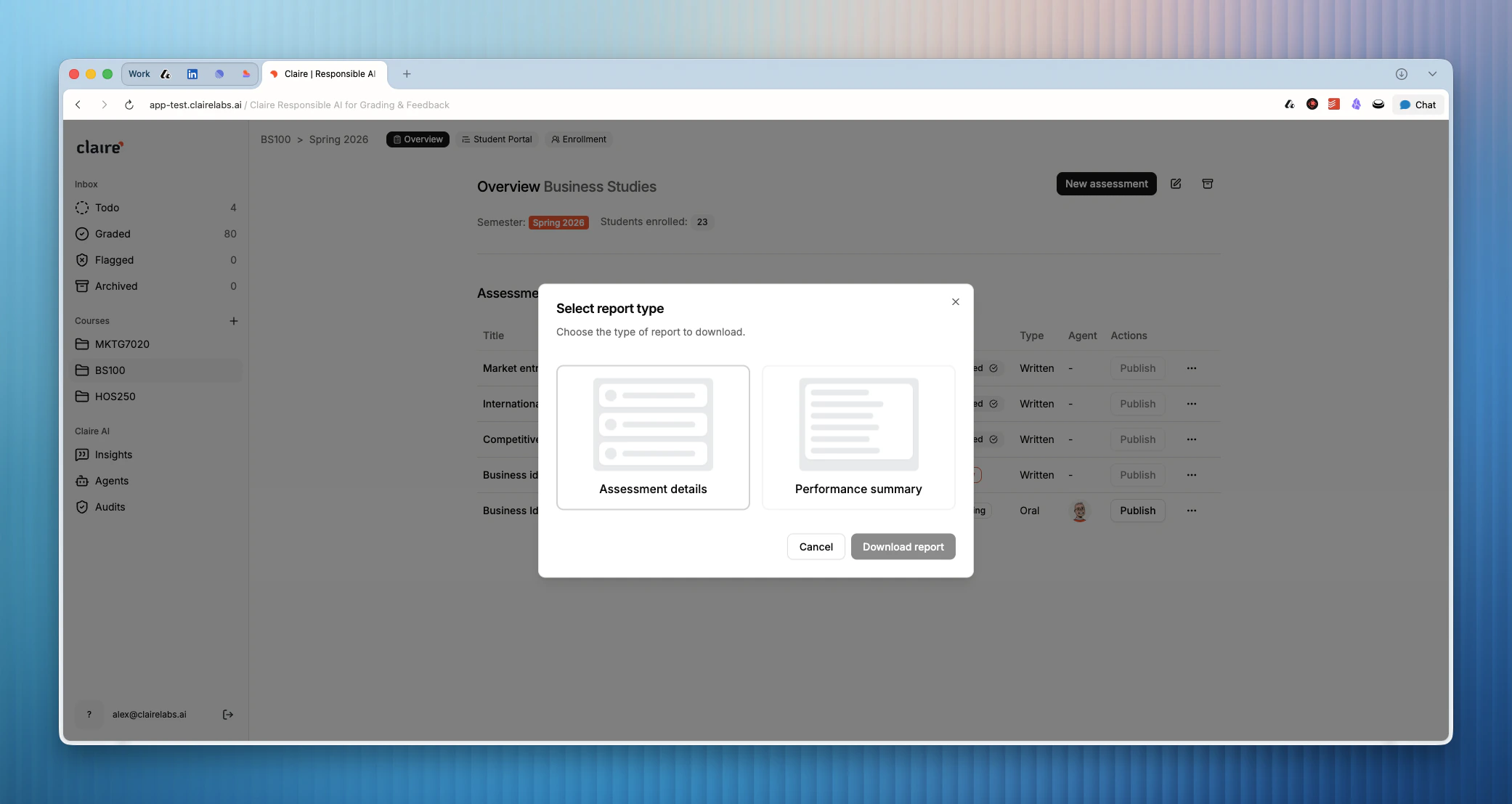Open the three-dot menu for oral assessment
The height and width of the screenshot is (804, 1512).
[1192, 511]
